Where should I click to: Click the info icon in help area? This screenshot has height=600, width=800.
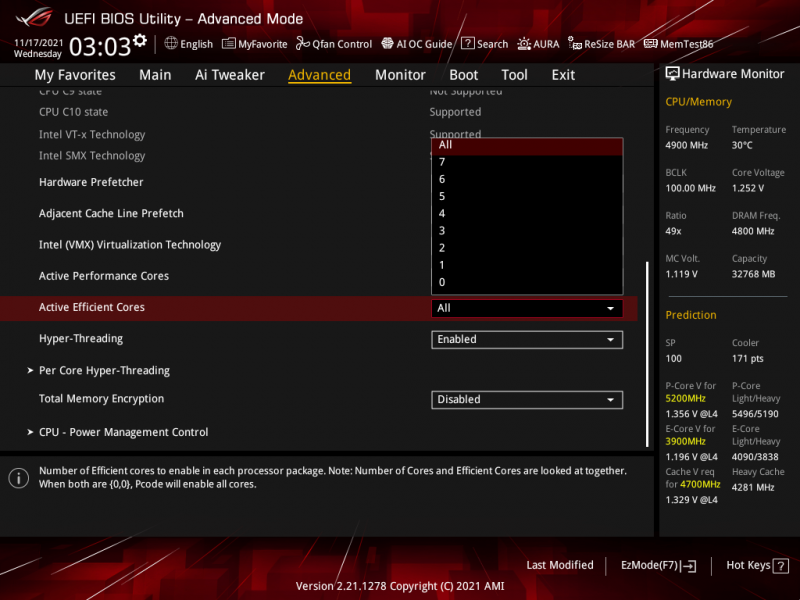[18, 478]
